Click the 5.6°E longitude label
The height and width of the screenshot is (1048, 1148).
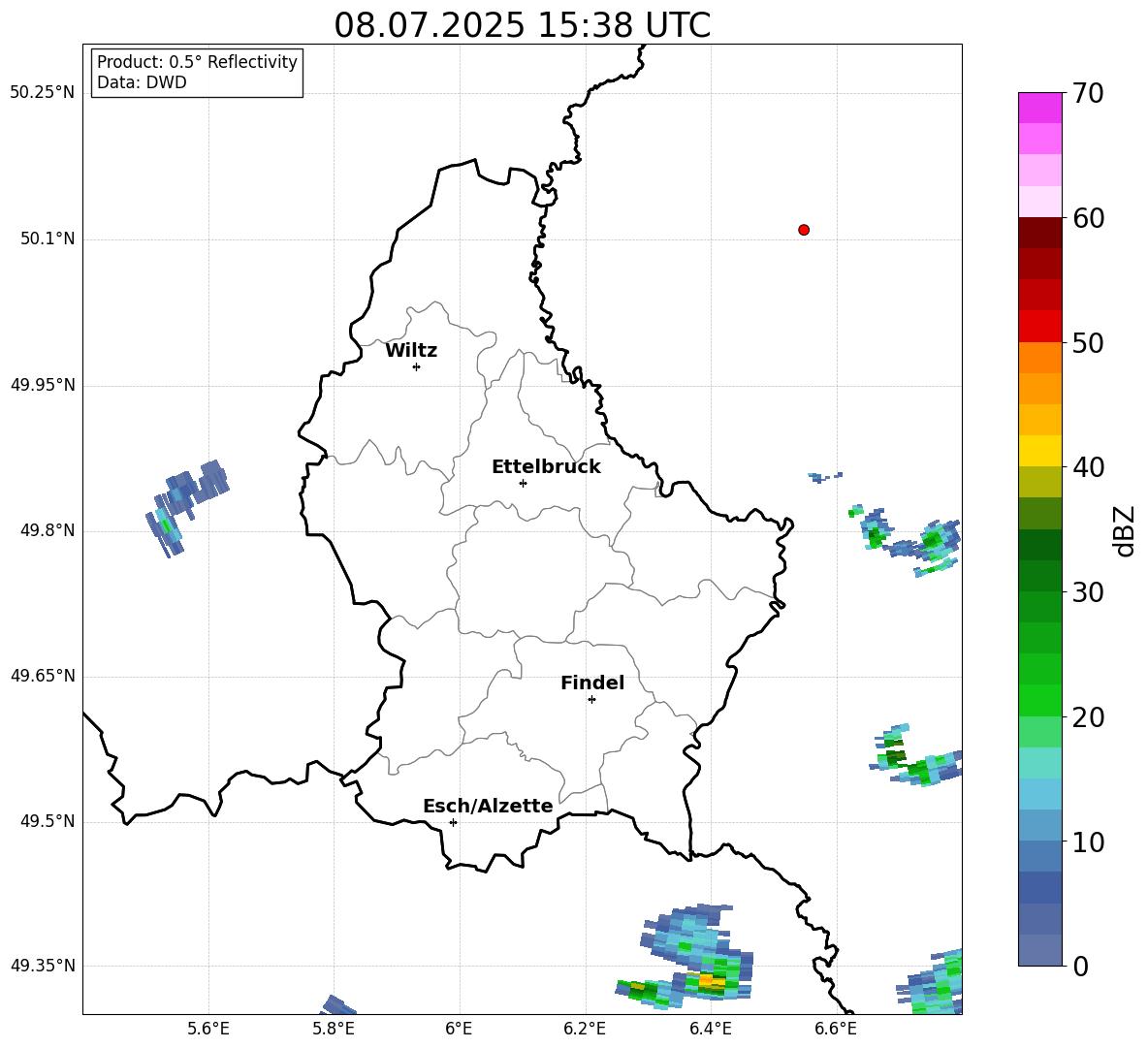(x=208, y=1029)
